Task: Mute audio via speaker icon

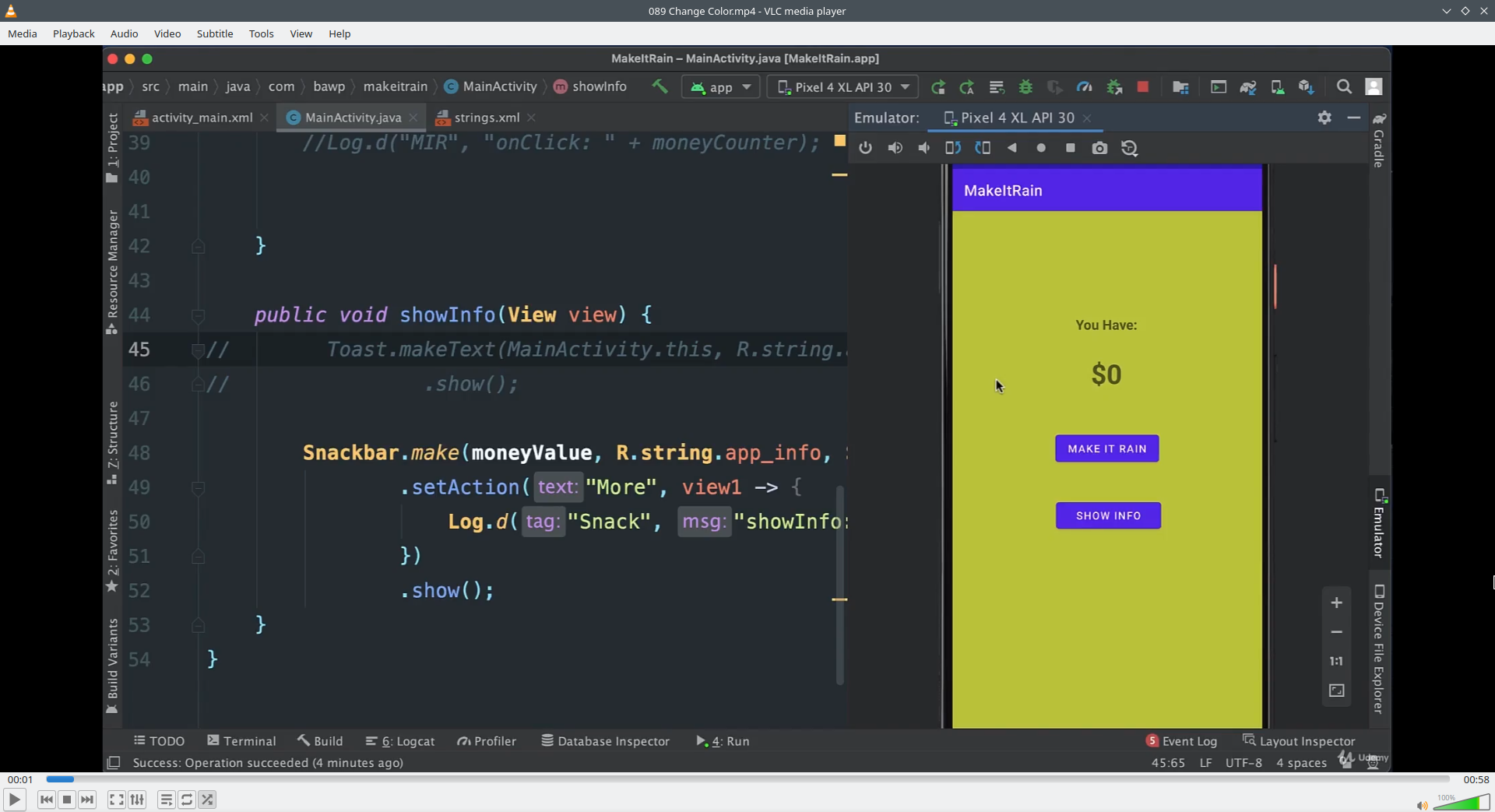Action: pos(1421,805)
